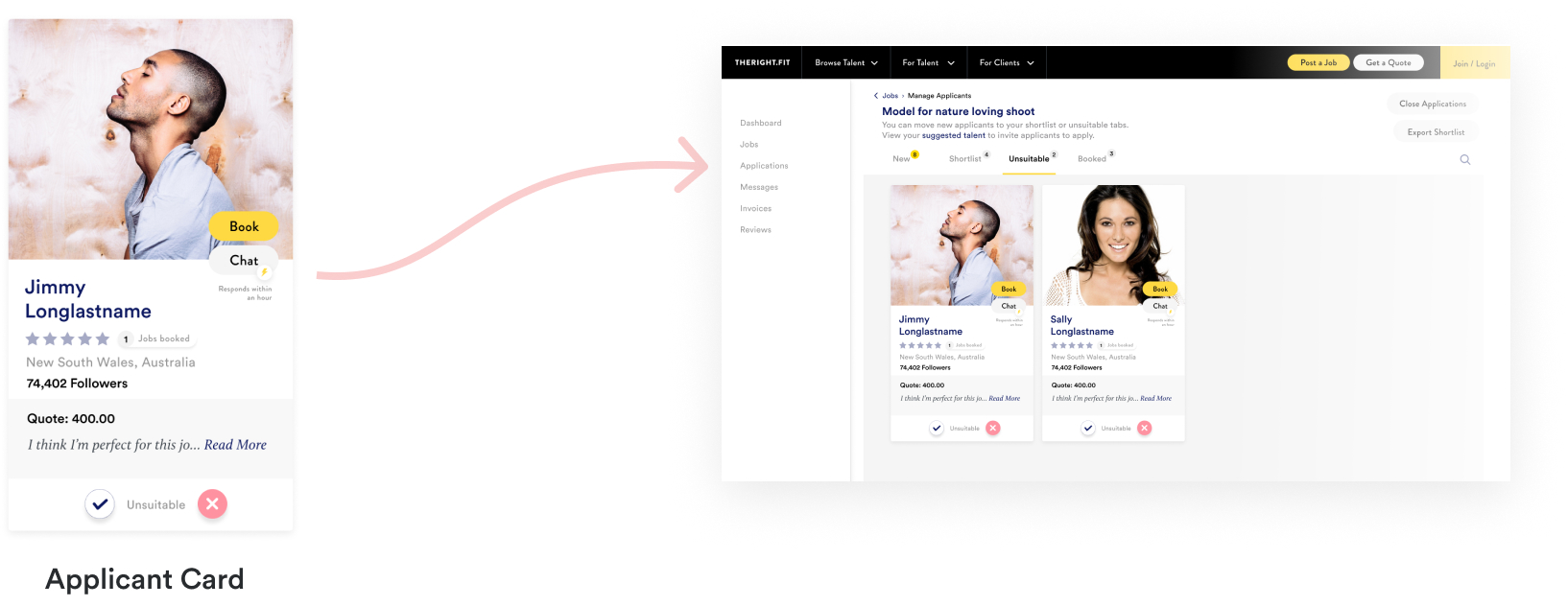Click the shortlist checkmark on the enlarged applicant card
Viewport: 1568px width, 606px height.
click(x=100, y=504)
